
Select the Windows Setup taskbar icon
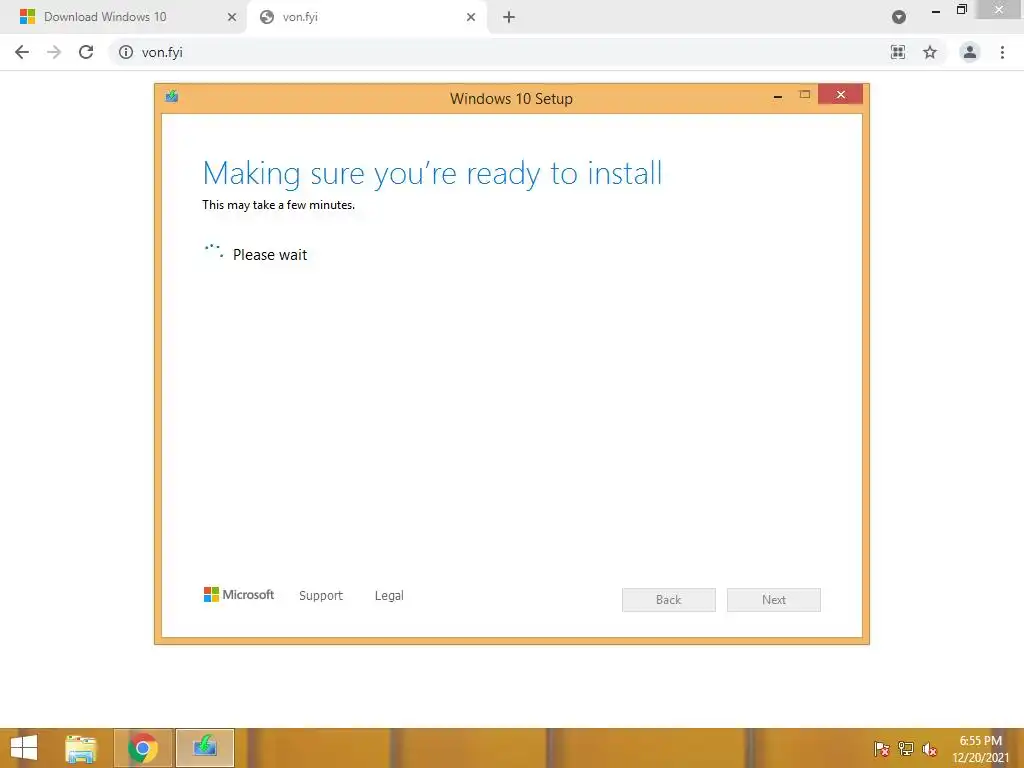205,748
